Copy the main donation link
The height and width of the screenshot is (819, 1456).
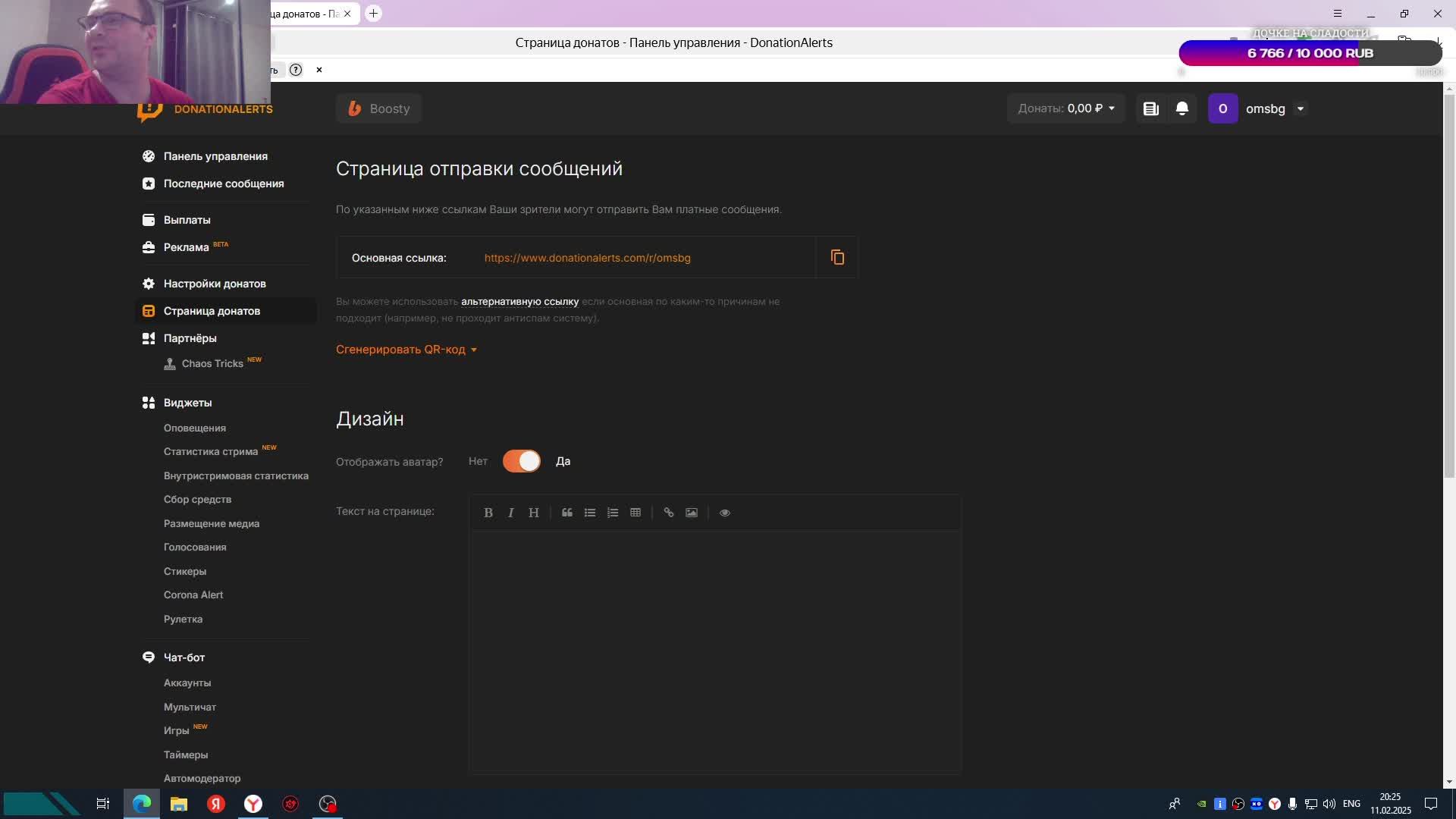click(x=837, y=258)
